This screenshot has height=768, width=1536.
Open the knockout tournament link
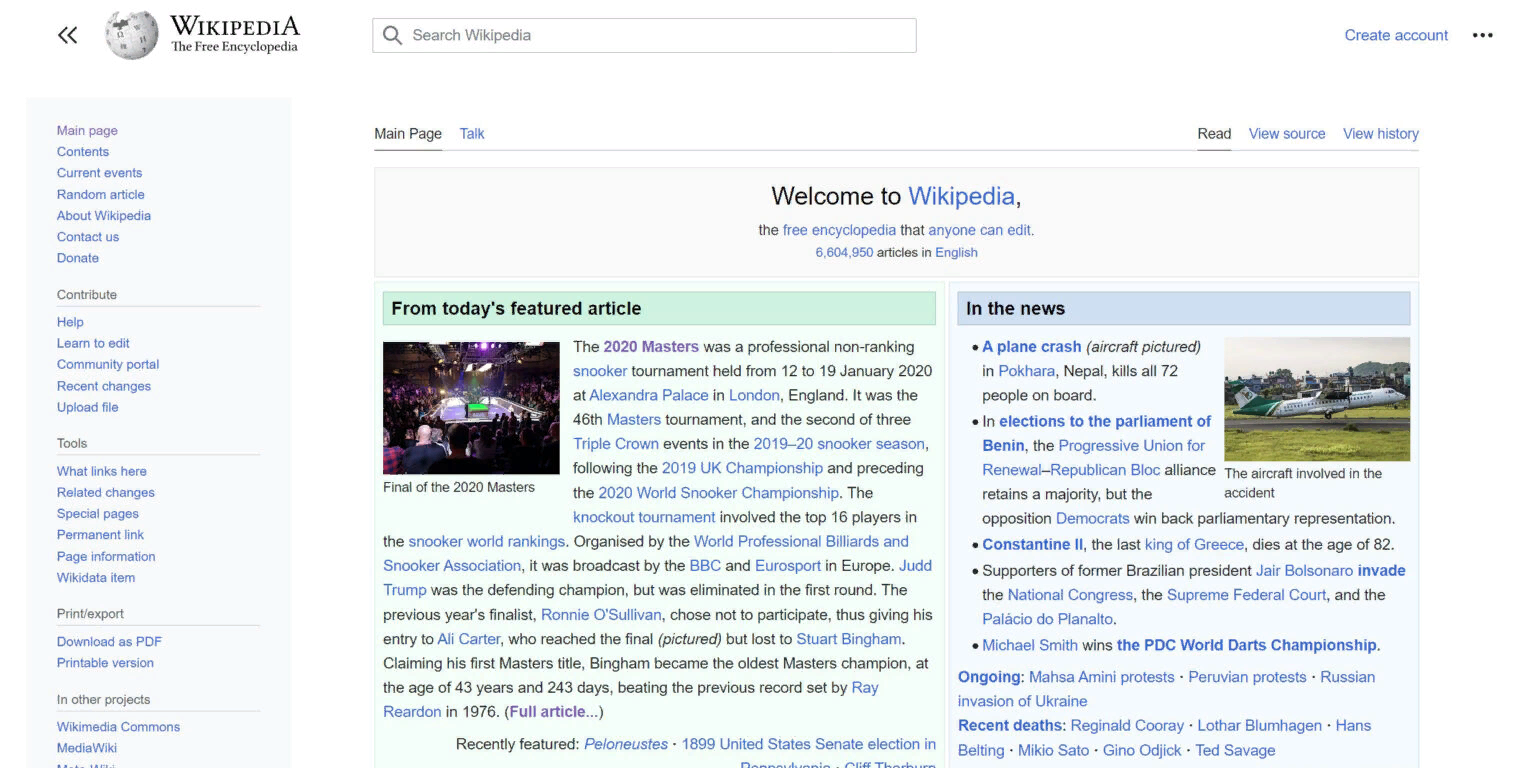(644, 517)
